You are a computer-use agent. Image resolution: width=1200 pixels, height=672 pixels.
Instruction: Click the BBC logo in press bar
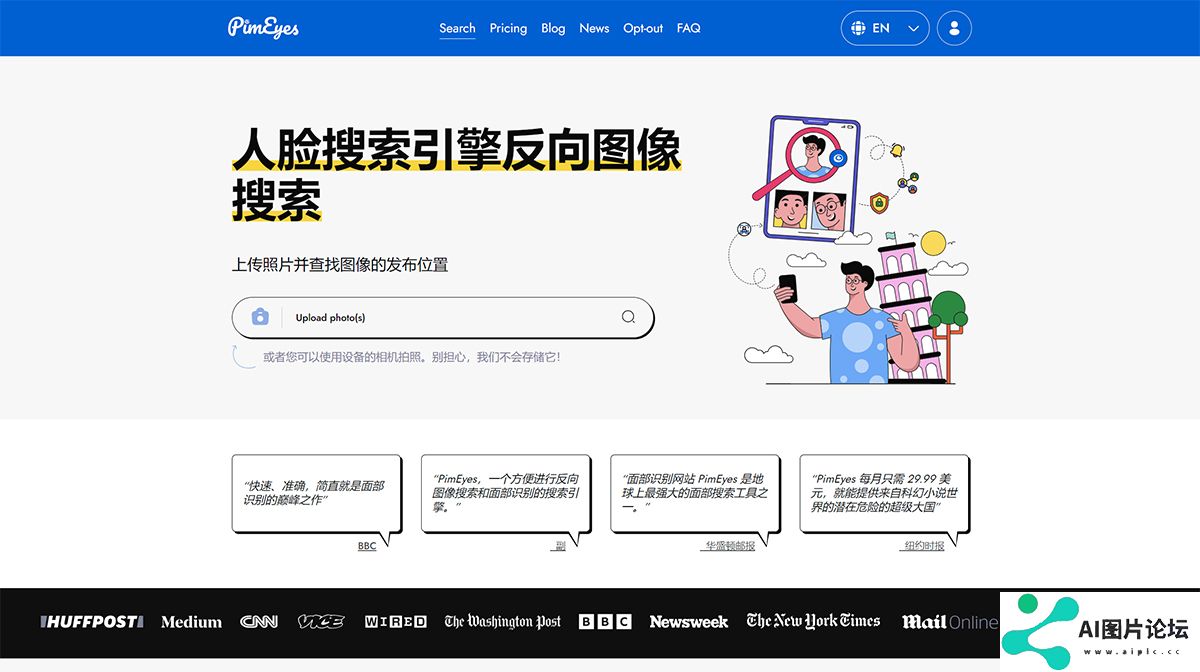(x=605, y=622)
